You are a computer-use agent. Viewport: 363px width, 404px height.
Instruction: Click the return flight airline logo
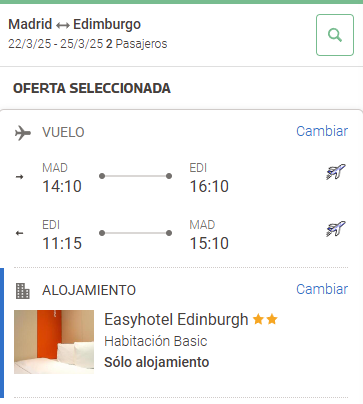click(336, 229)
